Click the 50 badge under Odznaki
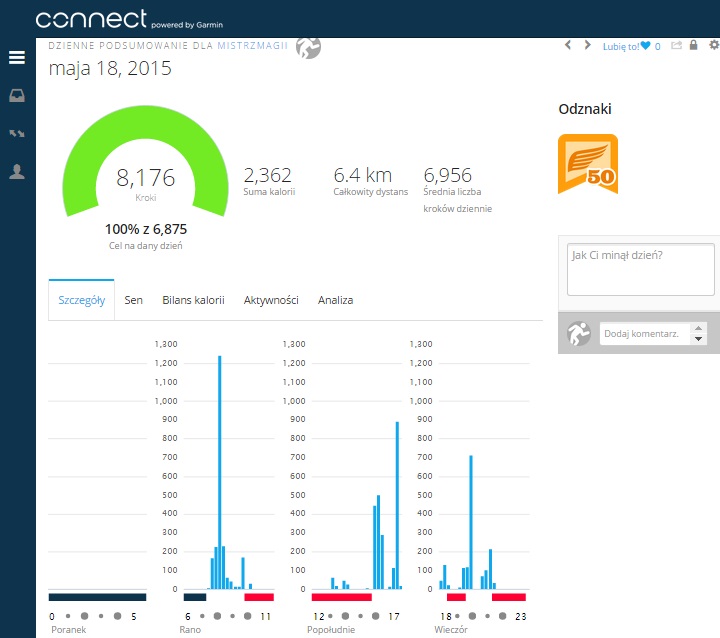This screenshot has width=720, height=638. (x=587, y=163)
